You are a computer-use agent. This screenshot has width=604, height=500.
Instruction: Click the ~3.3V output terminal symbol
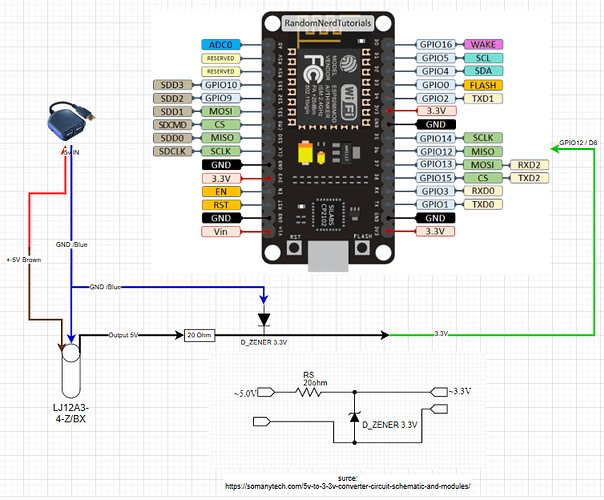[x=439, y=392]
